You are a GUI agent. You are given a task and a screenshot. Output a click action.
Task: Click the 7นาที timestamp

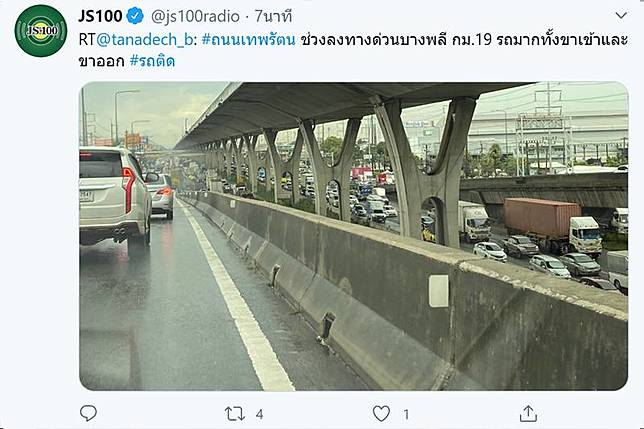(x=274, y=16)
